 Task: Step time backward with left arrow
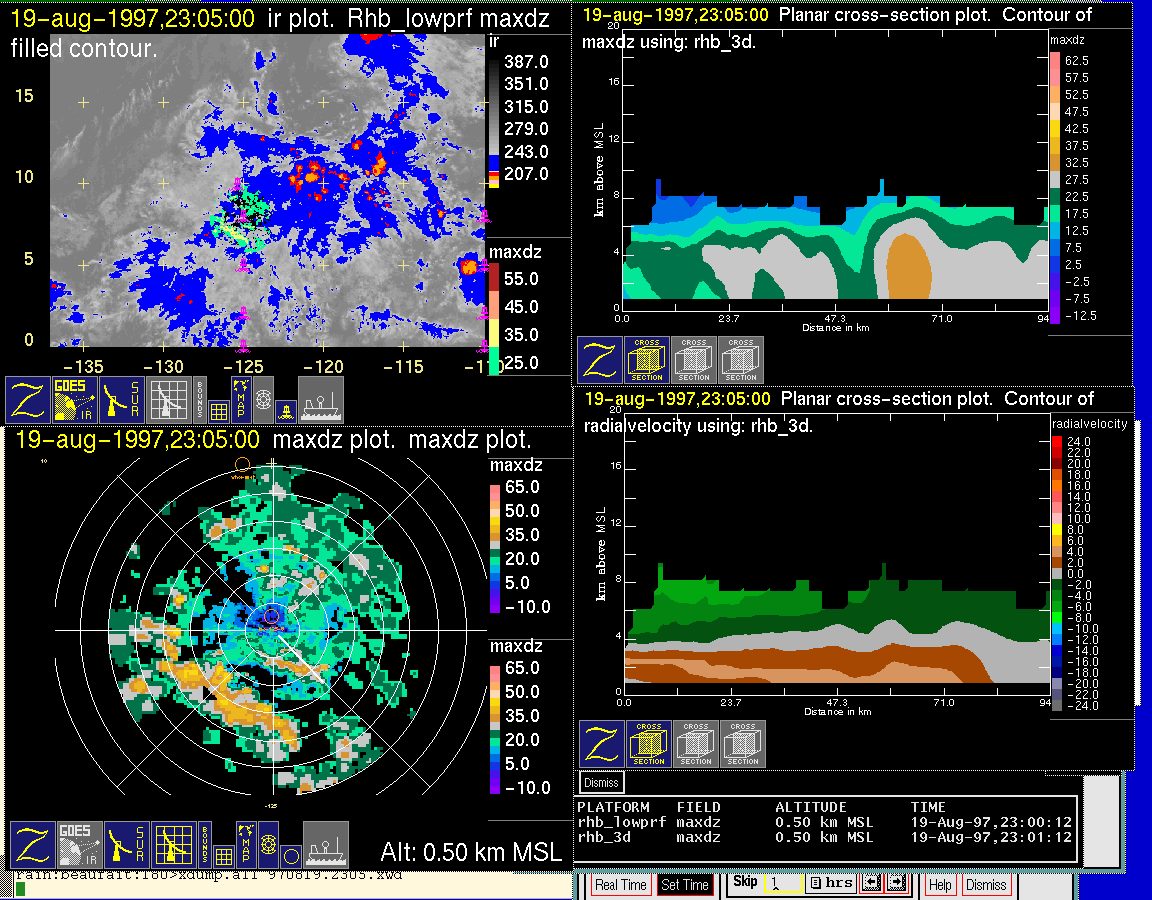870,883
